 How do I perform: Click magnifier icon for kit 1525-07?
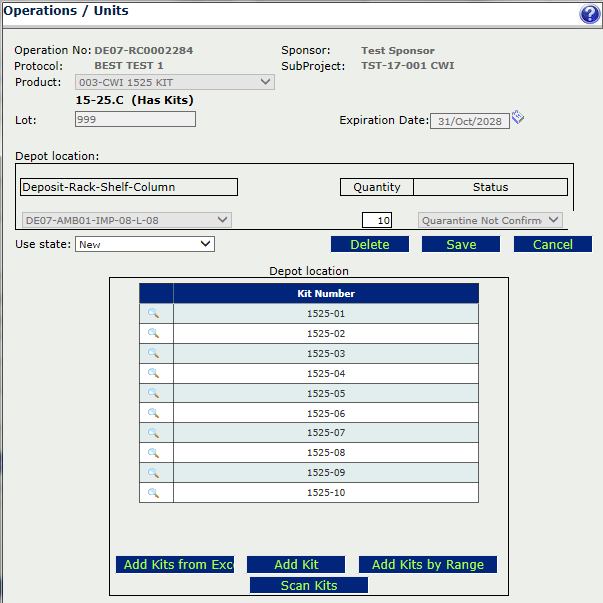(x=153, y=433)
